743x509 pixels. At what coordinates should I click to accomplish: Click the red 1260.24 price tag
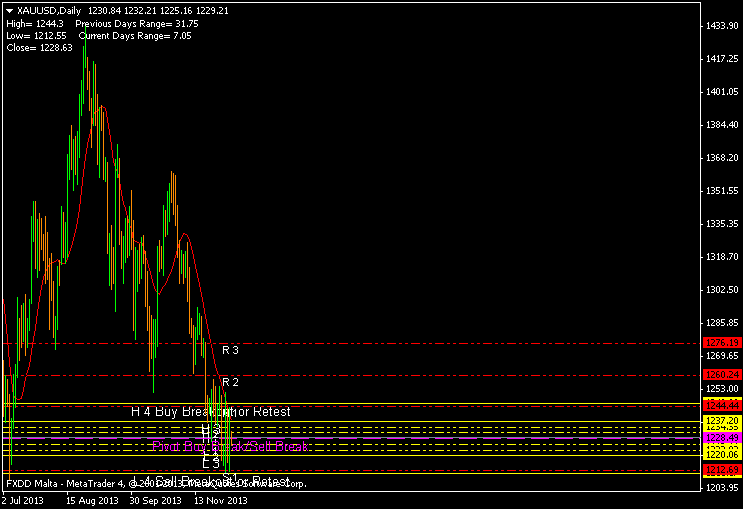[x=721, y=374]
